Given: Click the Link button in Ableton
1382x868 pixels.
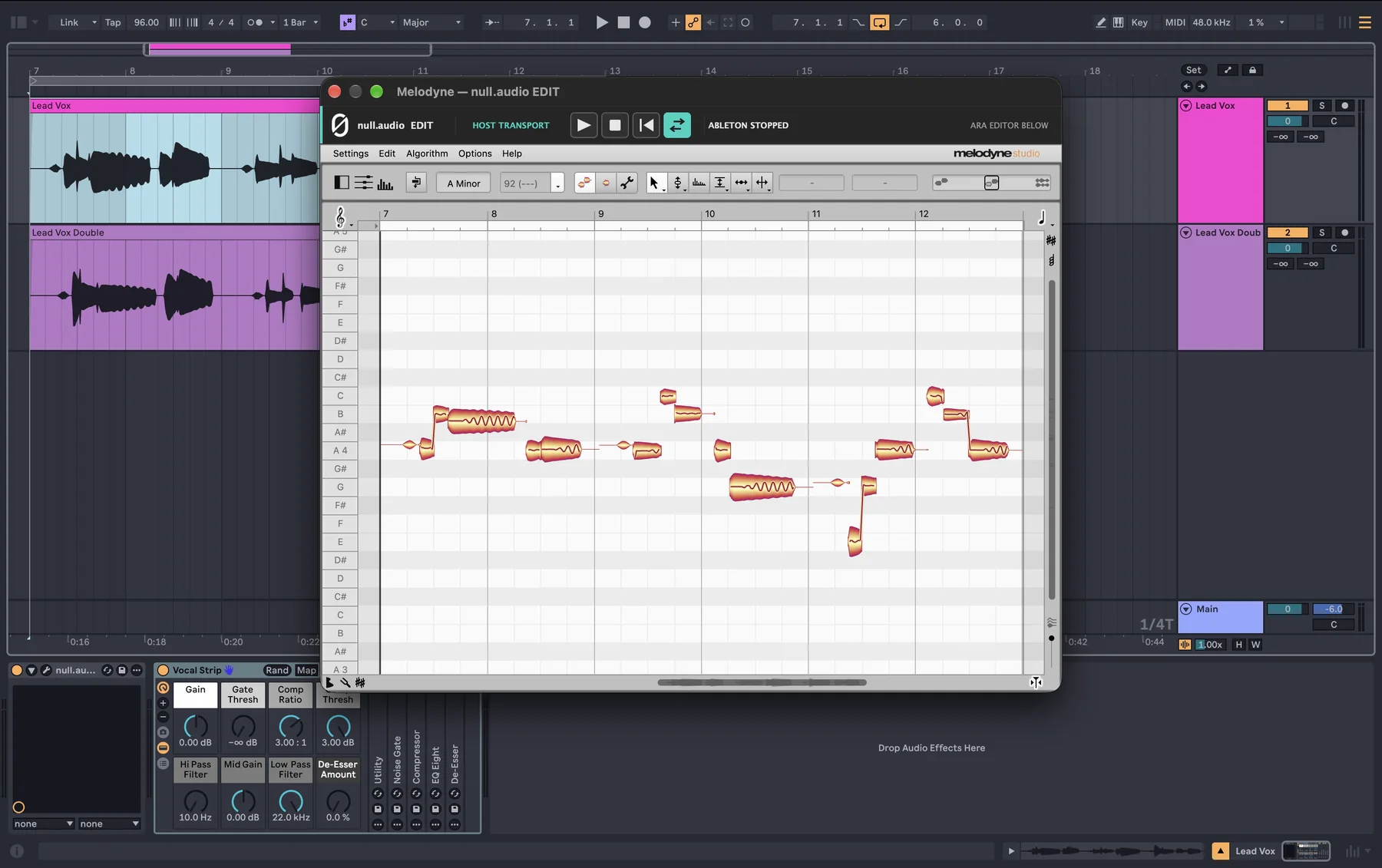Looking at the screenshot, I should (69, 22).
